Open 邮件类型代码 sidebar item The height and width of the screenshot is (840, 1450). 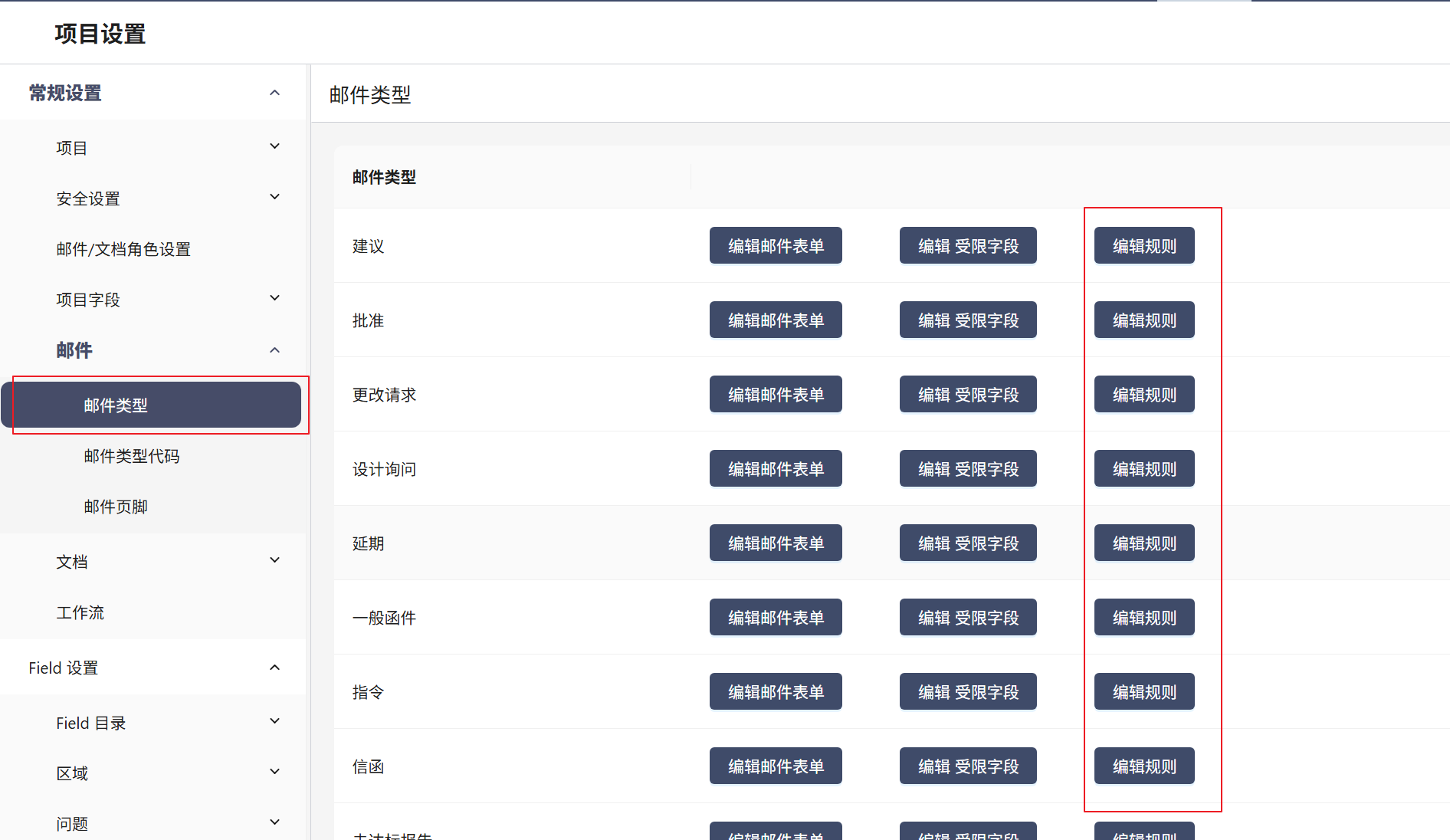coord(132,456)
